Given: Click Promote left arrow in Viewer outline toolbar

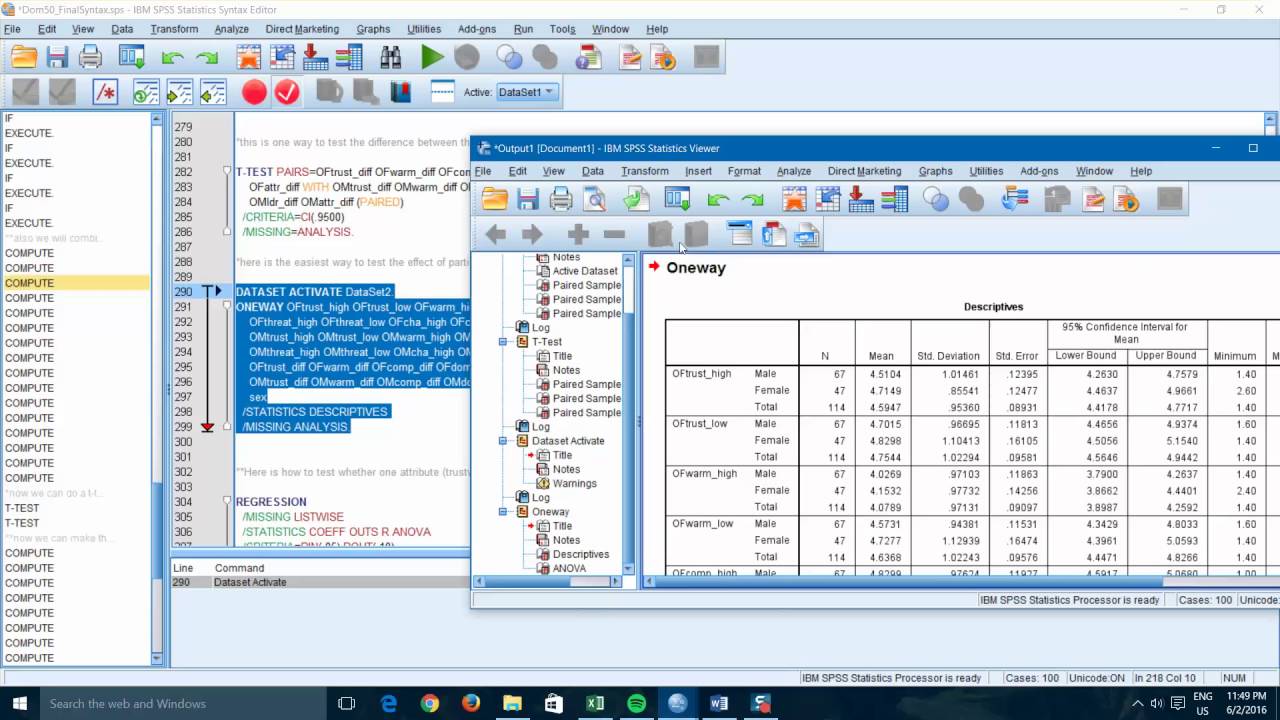Looking at the screenshot, I should 495,235.
